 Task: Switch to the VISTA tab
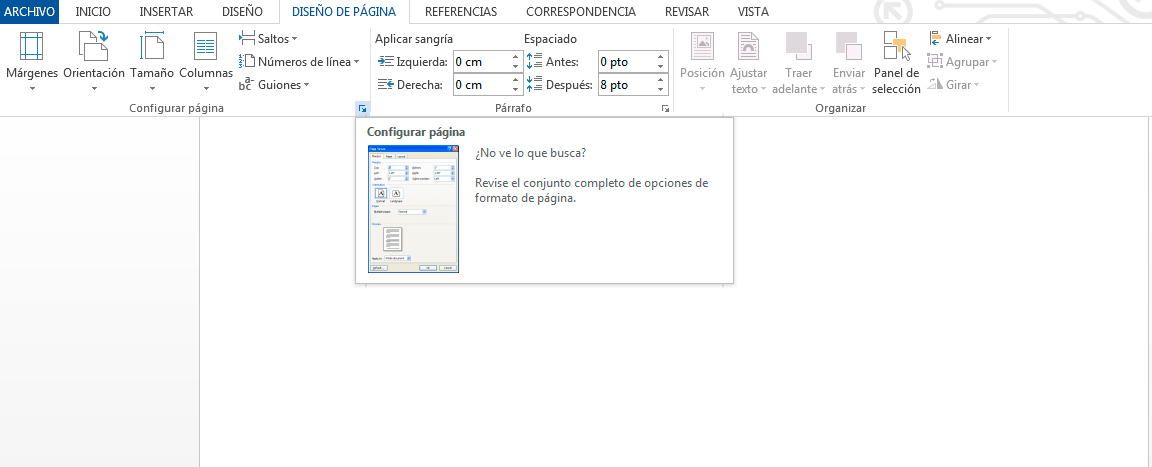753,12
